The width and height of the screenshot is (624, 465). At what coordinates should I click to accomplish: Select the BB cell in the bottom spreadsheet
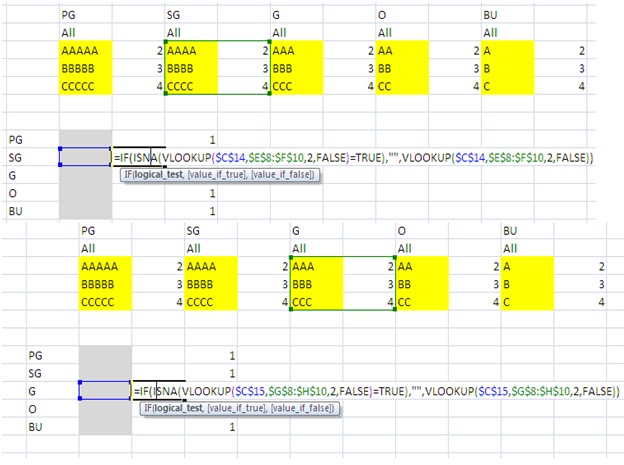pos(422,284)
